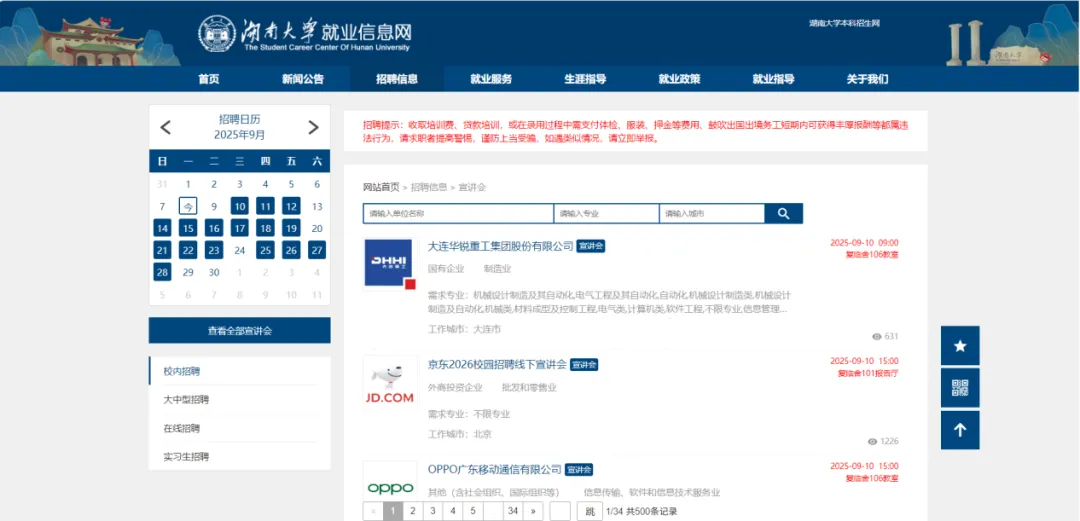Viewport: 1080px width, 521px height.
Task: Select September 25 in the calendar
Action: point(265,250)
